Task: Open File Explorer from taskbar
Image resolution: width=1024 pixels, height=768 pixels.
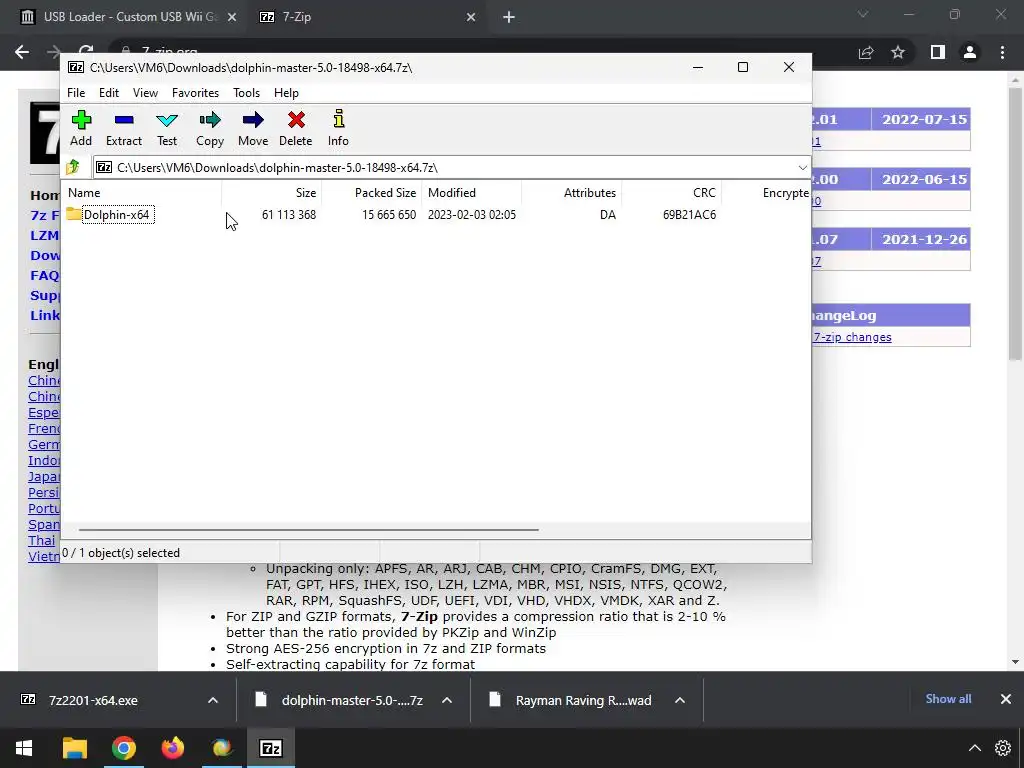Action: point(74,748)
